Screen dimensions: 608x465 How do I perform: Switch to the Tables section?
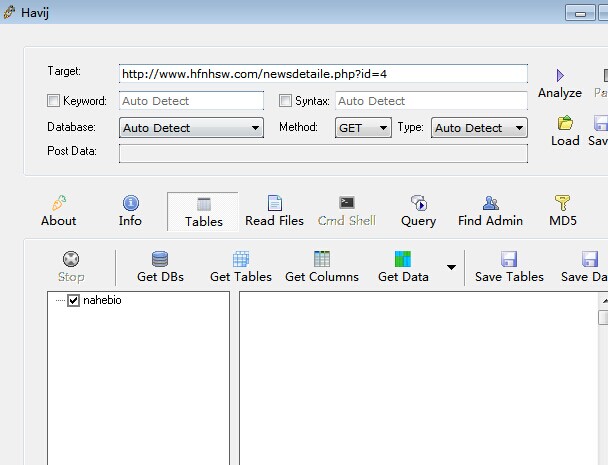[203, 212]
